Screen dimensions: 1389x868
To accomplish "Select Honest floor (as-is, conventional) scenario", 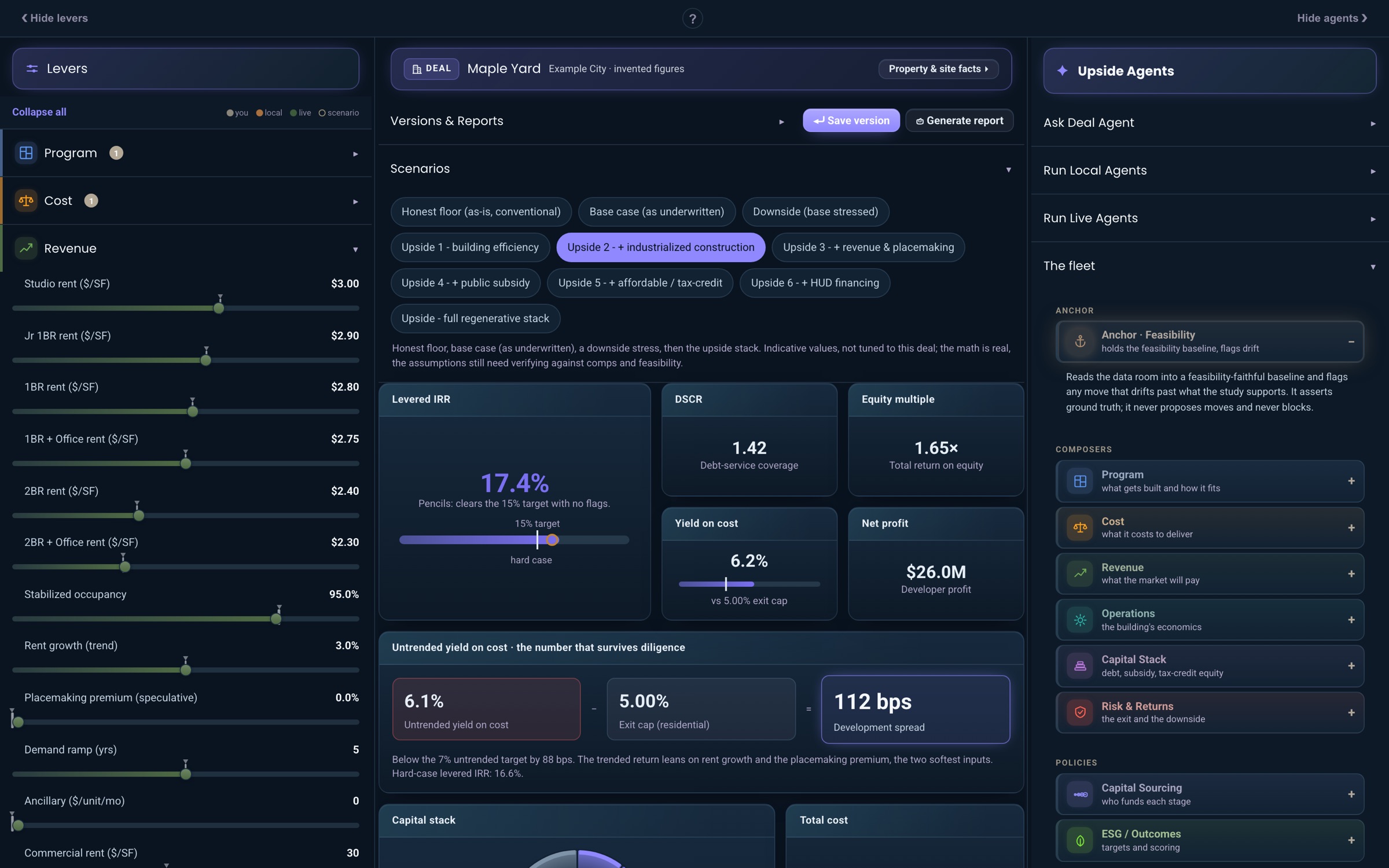I will [481, 212].
